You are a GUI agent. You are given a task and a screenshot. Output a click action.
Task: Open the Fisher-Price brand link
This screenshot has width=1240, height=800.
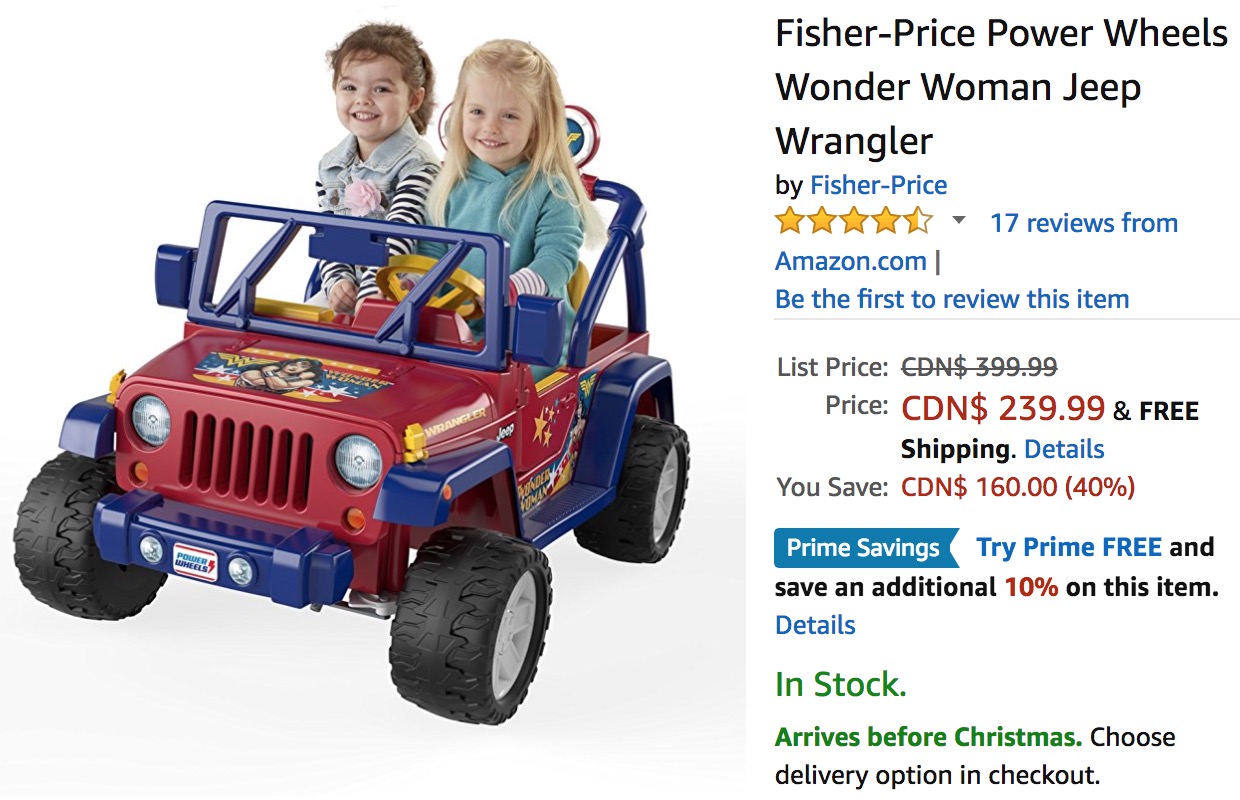(878, 185)
